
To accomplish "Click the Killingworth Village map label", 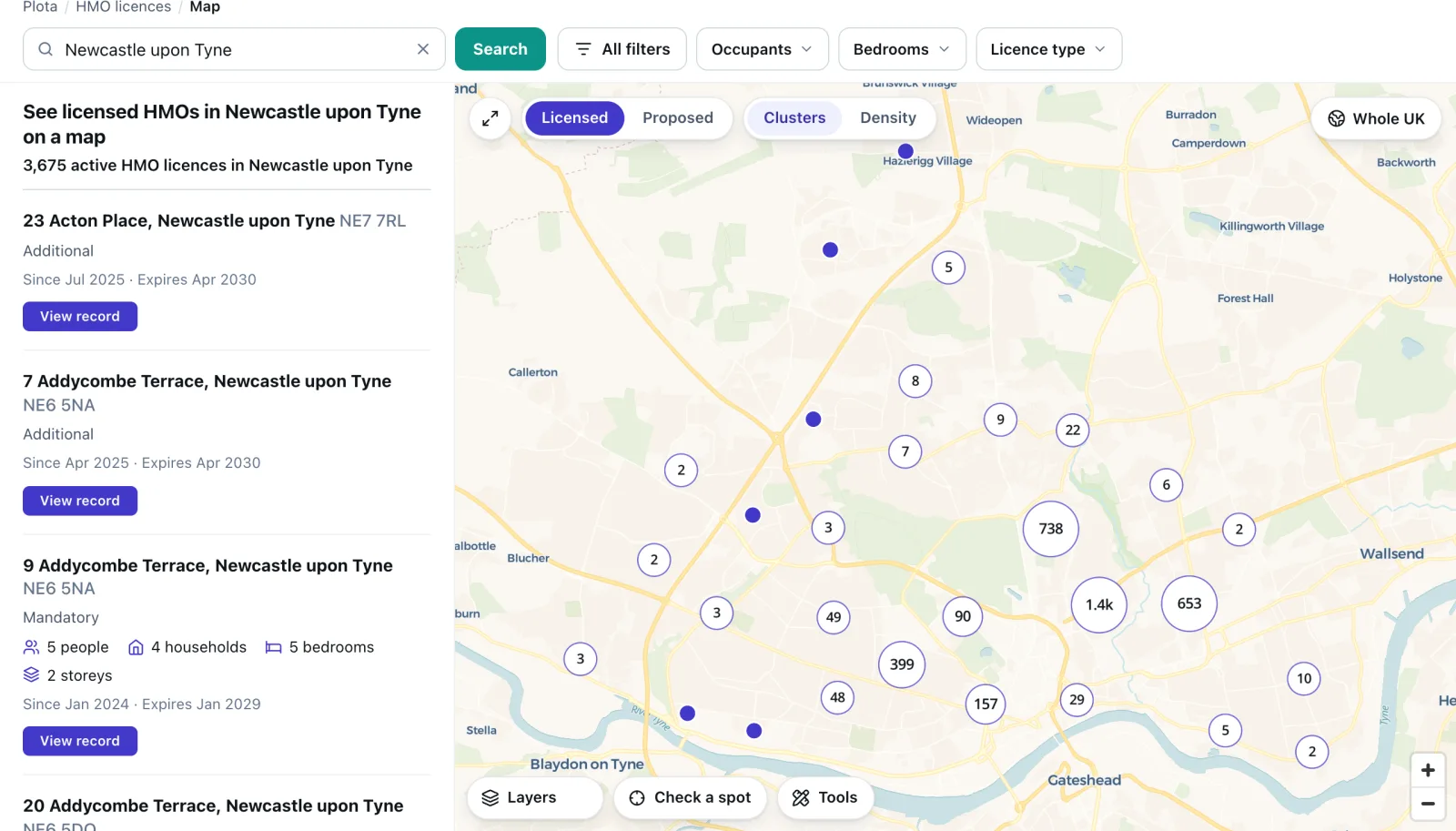I will (1271, 227).
